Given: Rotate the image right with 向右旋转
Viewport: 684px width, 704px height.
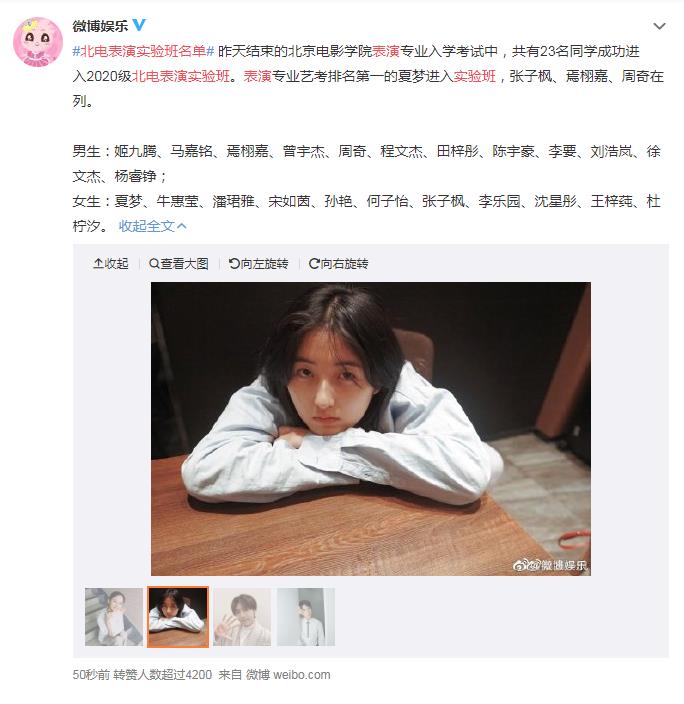Looking at the screenshot, I should pyautogui.click(x=339, y=264).
